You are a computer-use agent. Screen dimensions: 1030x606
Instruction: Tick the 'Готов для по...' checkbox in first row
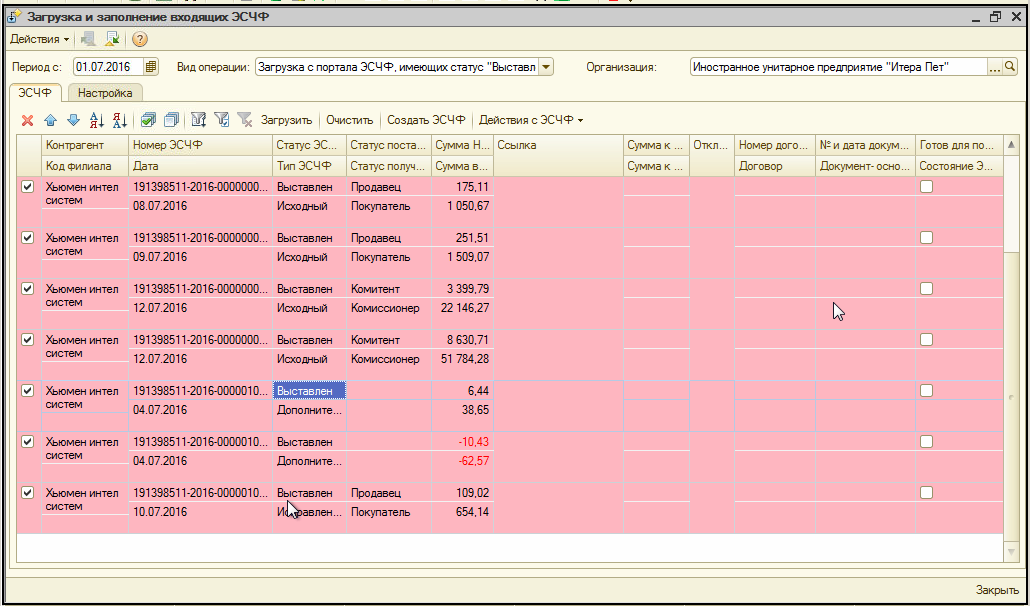tap(927, 187)
